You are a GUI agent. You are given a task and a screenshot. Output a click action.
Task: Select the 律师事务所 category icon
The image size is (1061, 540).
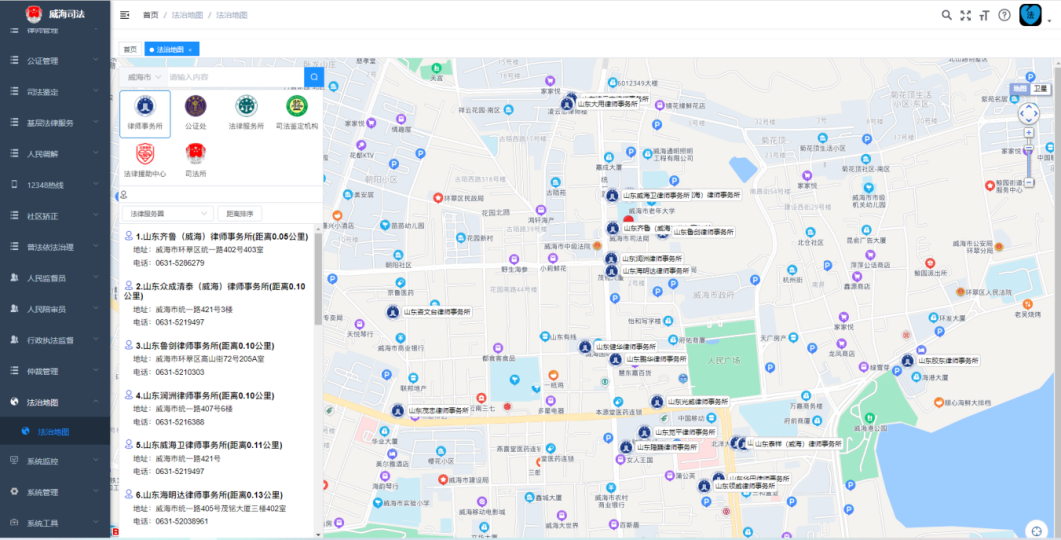click(145, 112)
